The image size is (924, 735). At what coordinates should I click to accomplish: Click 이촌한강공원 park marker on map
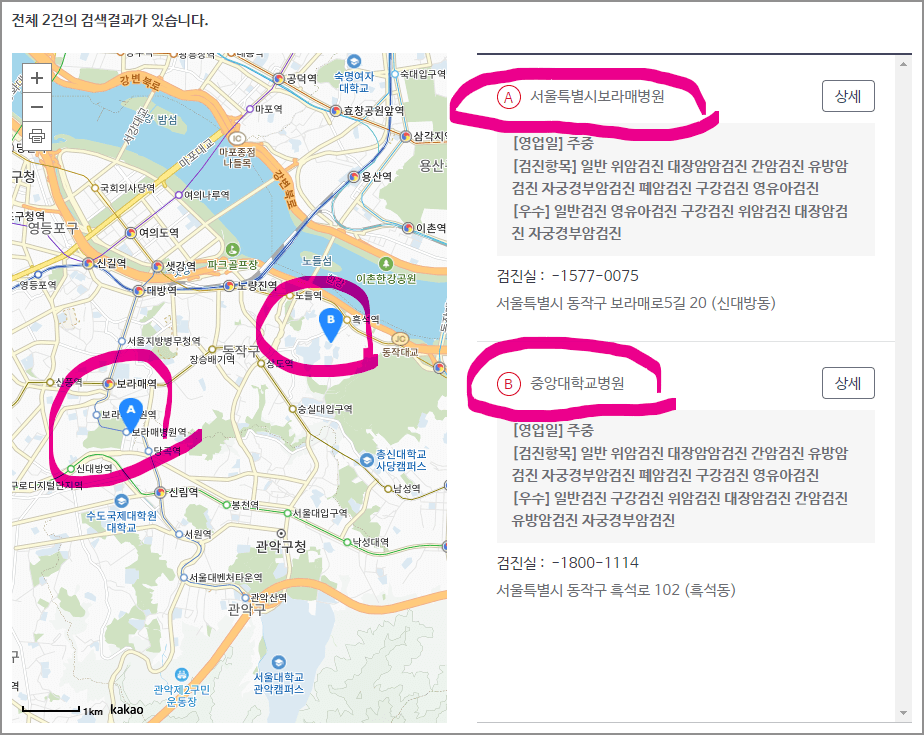pyautogui.click(x=385, y=263)
